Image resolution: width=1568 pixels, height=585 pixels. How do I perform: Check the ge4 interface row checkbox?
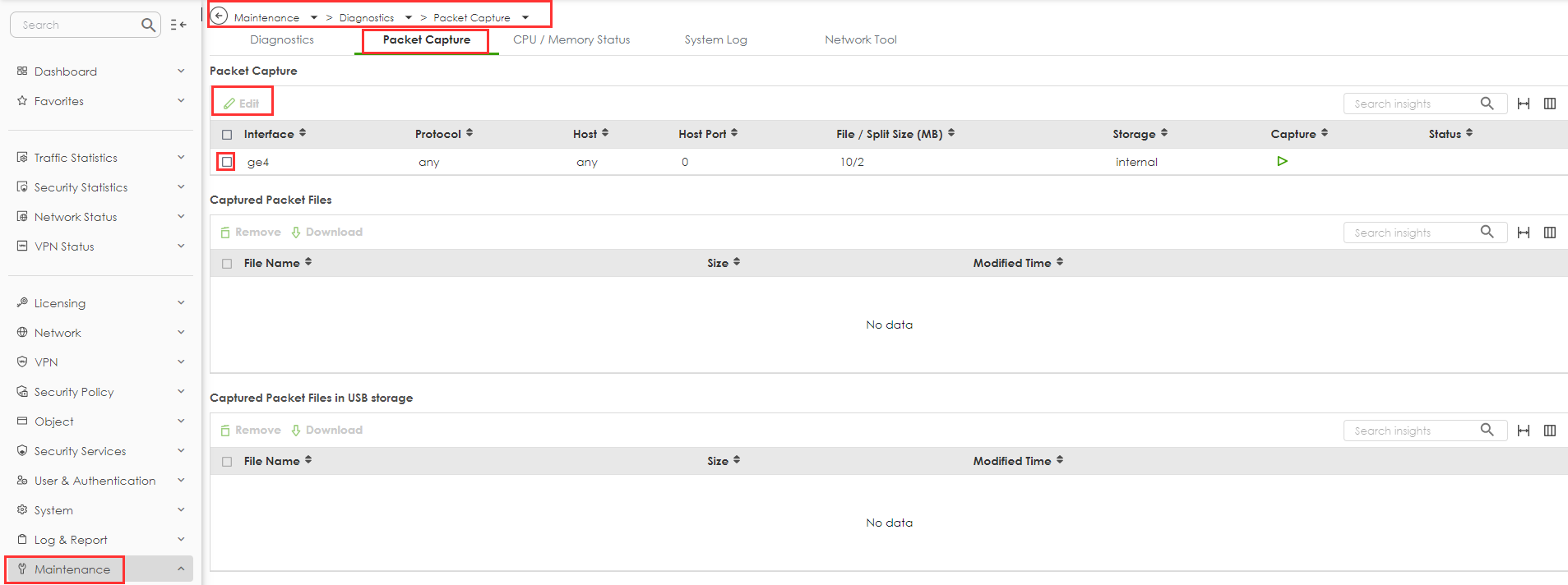(x=227, y=162)
